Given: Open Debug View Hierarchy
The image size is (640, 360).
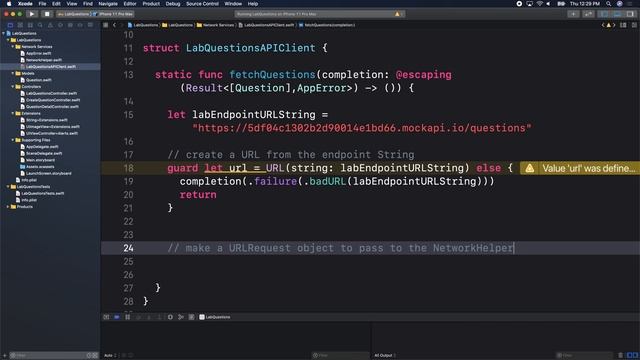Looking at the screenshot, I should point(170,317).
